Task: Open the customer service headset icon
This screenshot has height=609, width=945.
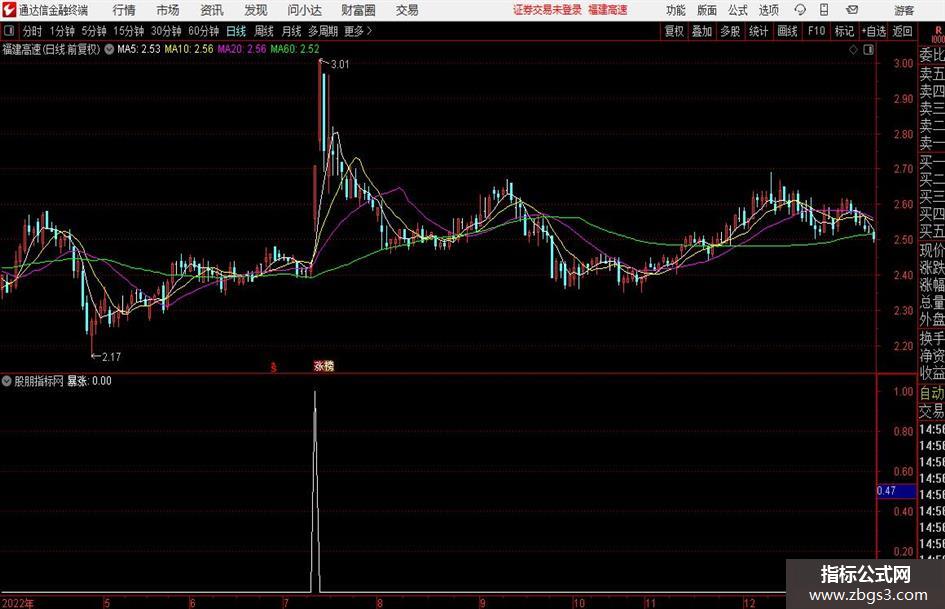Action: (800, 10)
